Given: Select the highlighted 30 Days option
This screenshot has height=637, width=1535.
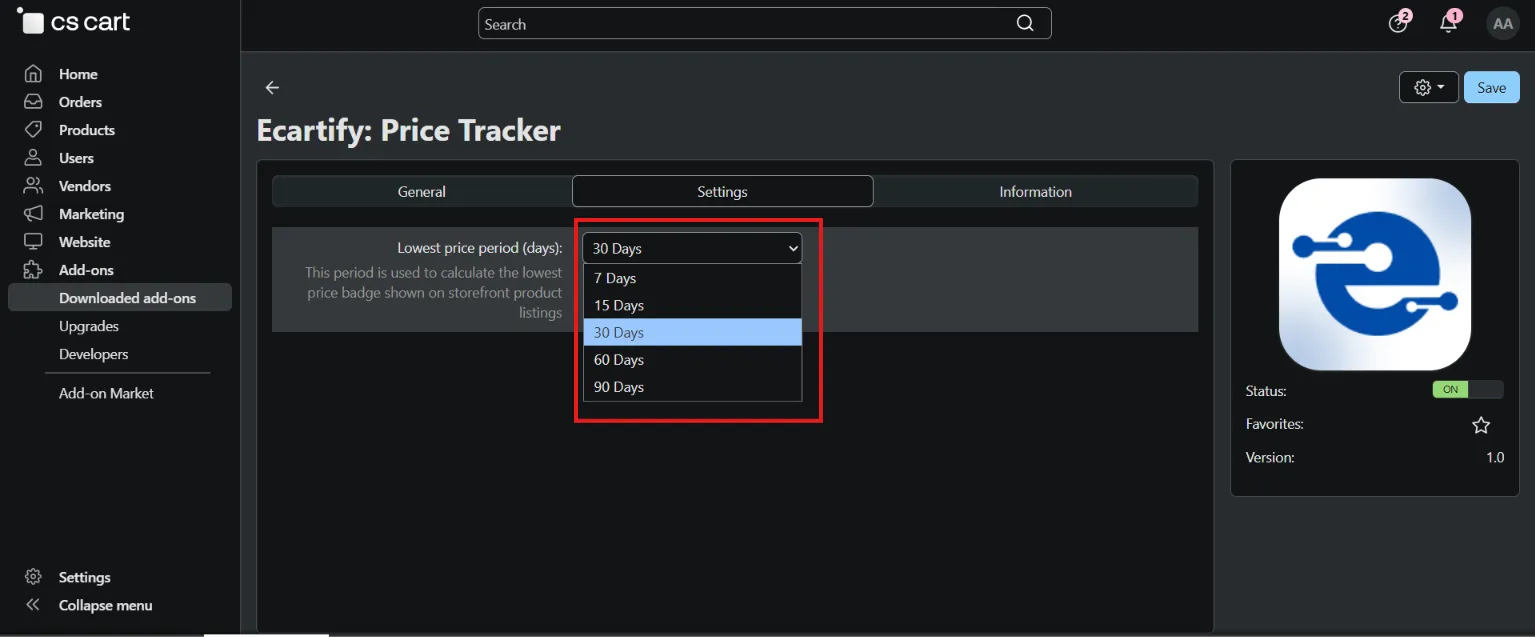Looking at the screenshot, I should 692,332.
